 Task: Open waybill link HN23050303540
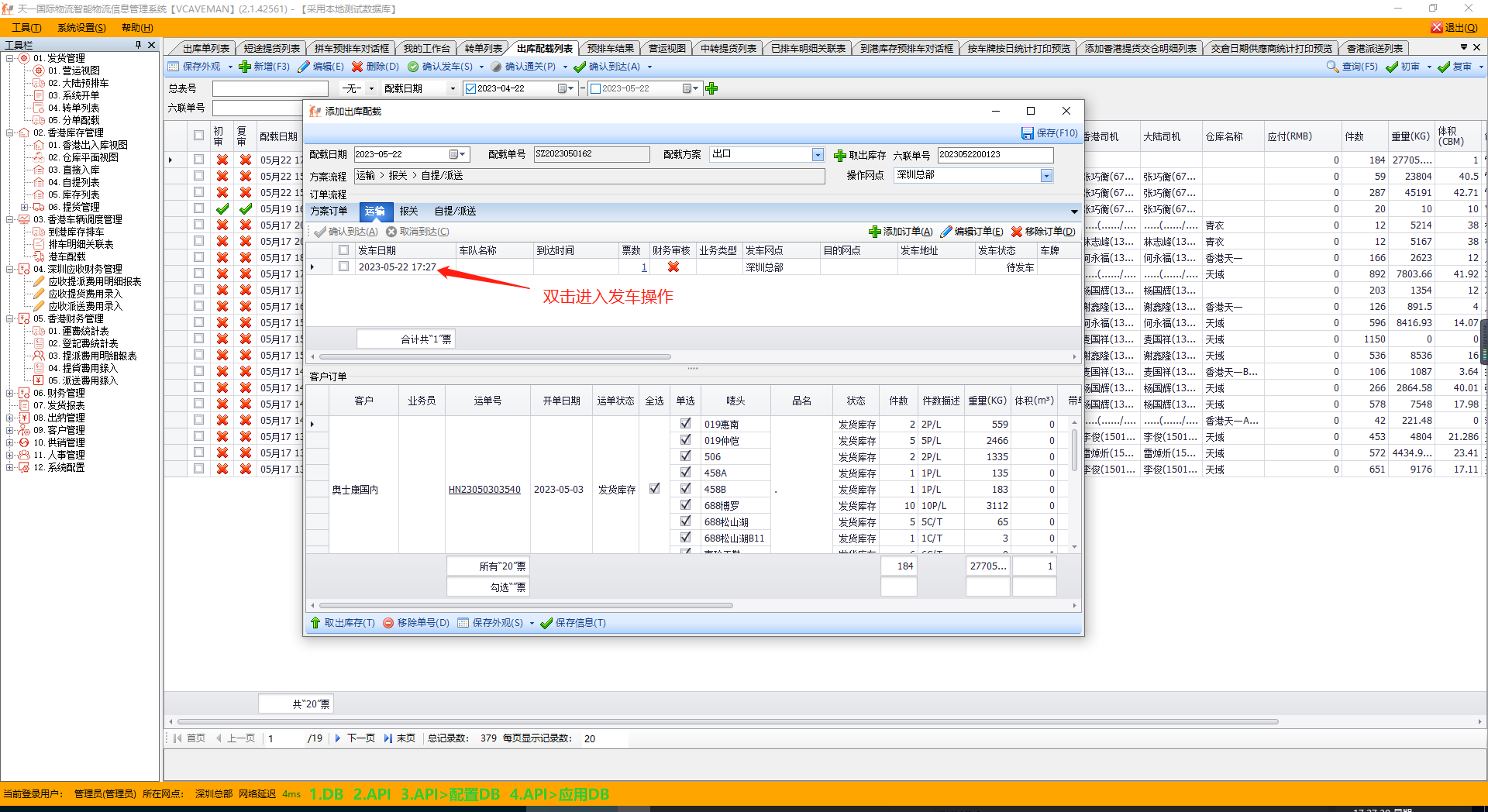(x=484, y=490)
